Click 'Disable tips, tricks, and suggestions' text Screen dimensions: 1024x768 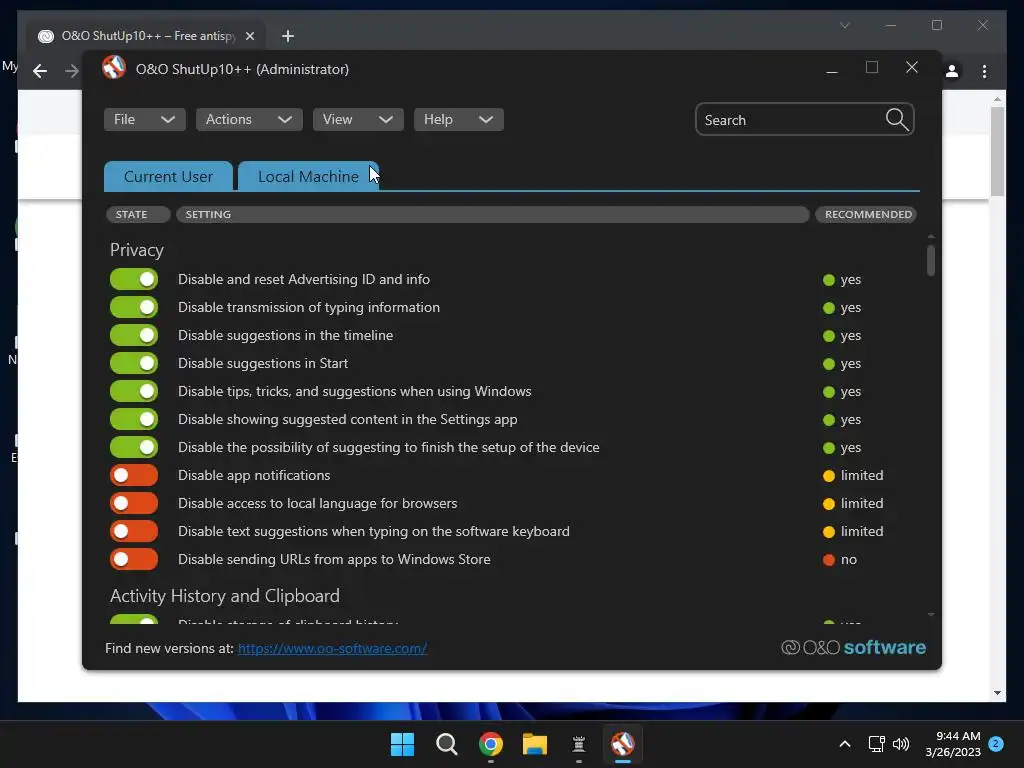point(355,391)
